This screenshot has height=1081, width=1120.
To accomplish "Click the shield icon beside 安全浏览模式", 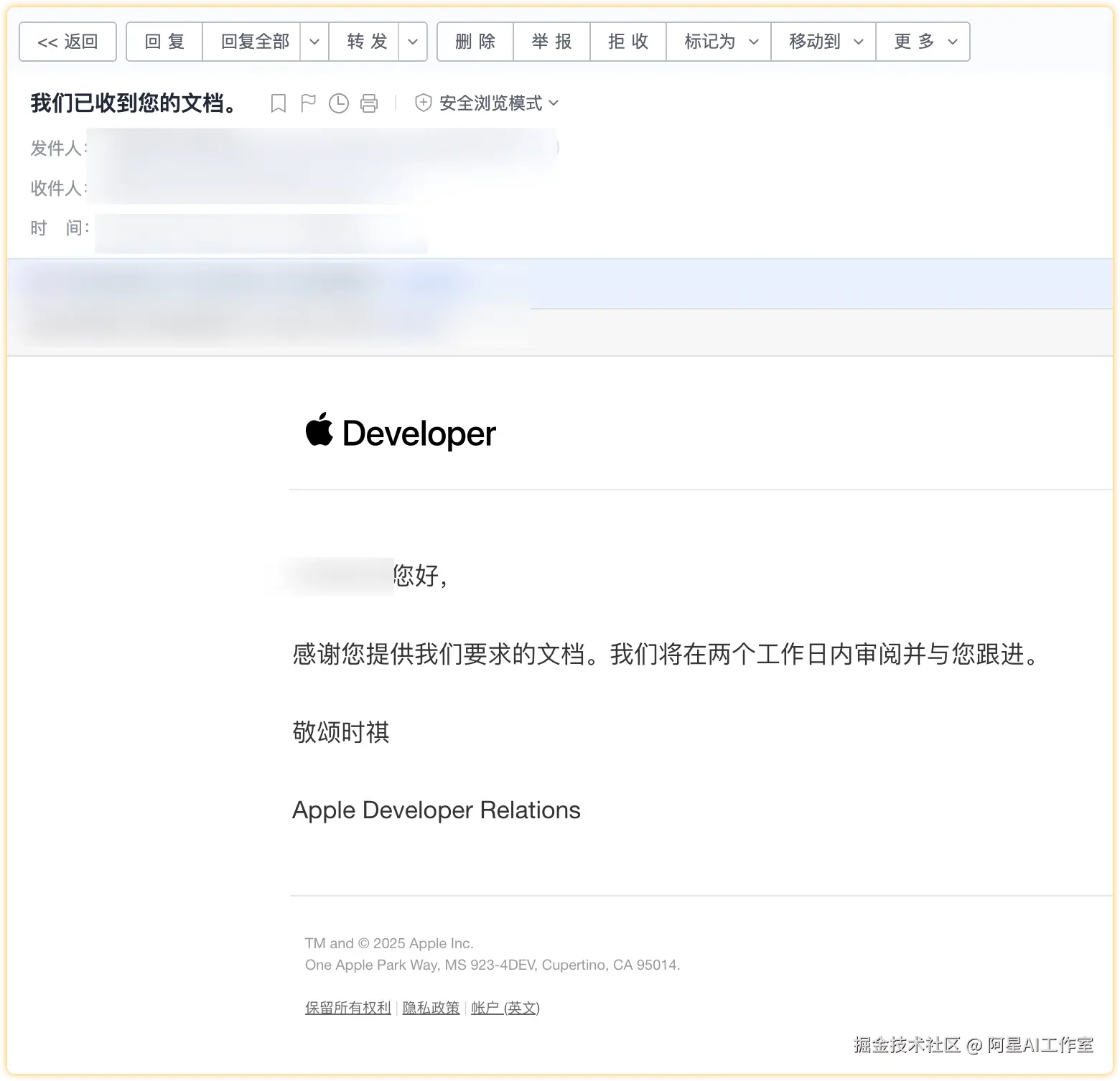I will 424,103.
